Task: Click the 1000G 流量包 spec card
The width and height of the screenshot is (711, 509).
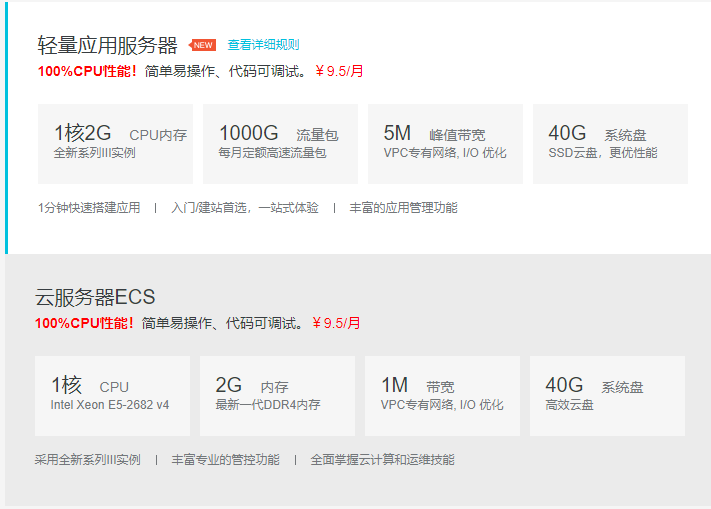Action: [280, 144]
